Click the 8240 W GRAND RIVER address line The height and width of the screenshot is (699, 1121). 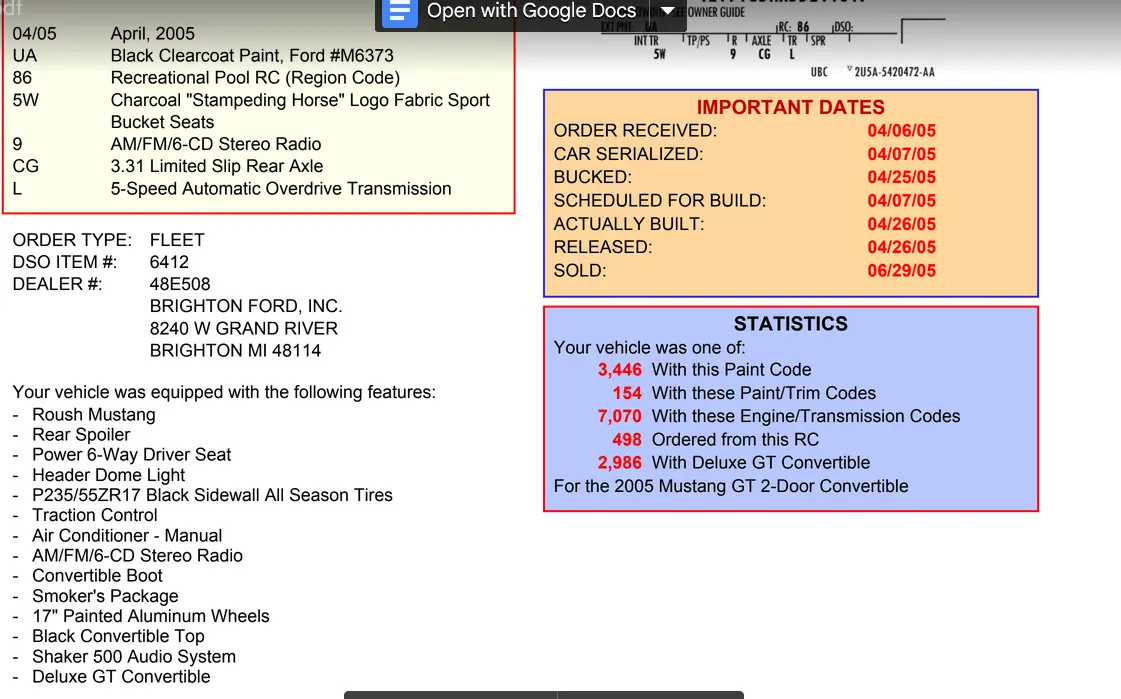[243, 329]
